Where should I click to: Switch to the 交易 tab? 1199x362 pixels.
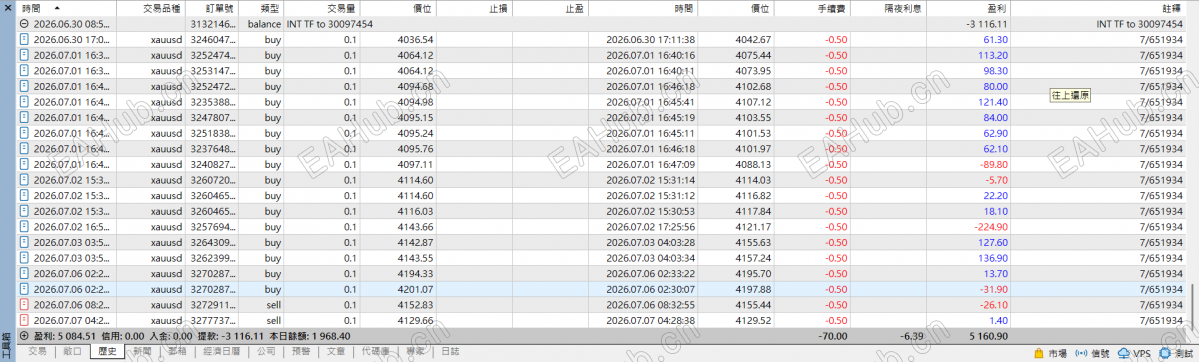[x=37, y=352]
